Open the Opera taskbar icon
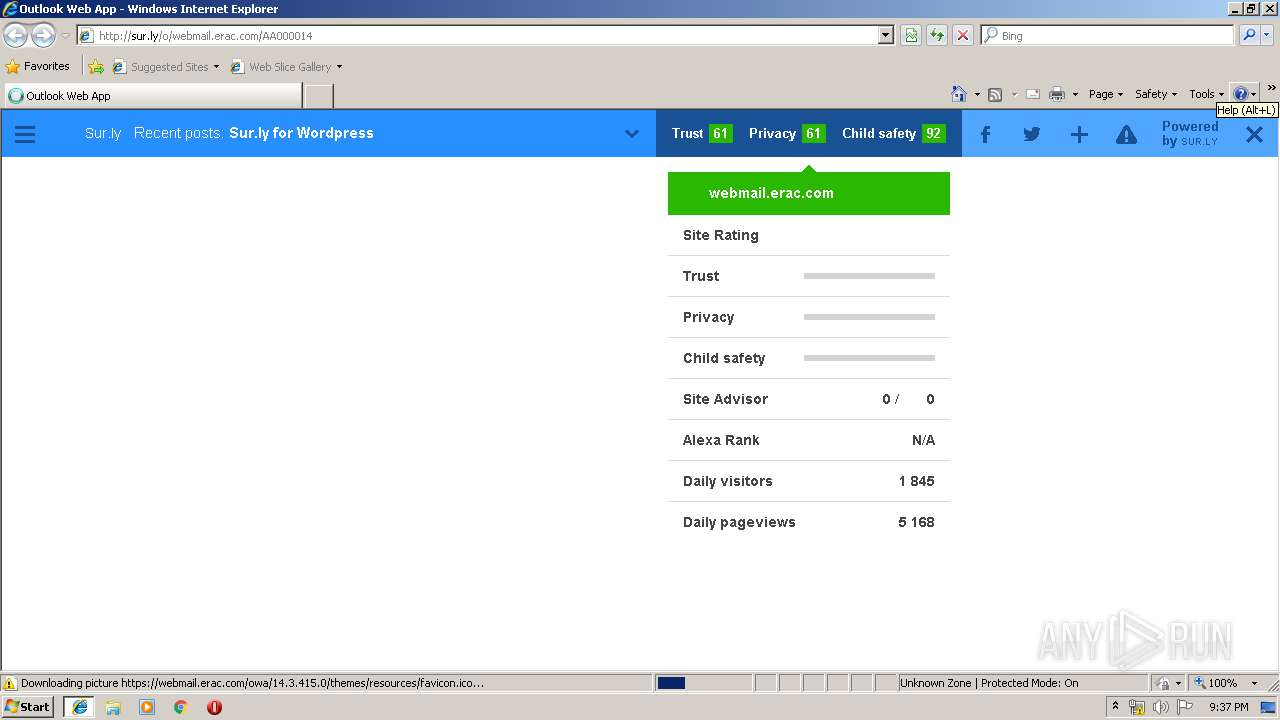 click(214, 707)
